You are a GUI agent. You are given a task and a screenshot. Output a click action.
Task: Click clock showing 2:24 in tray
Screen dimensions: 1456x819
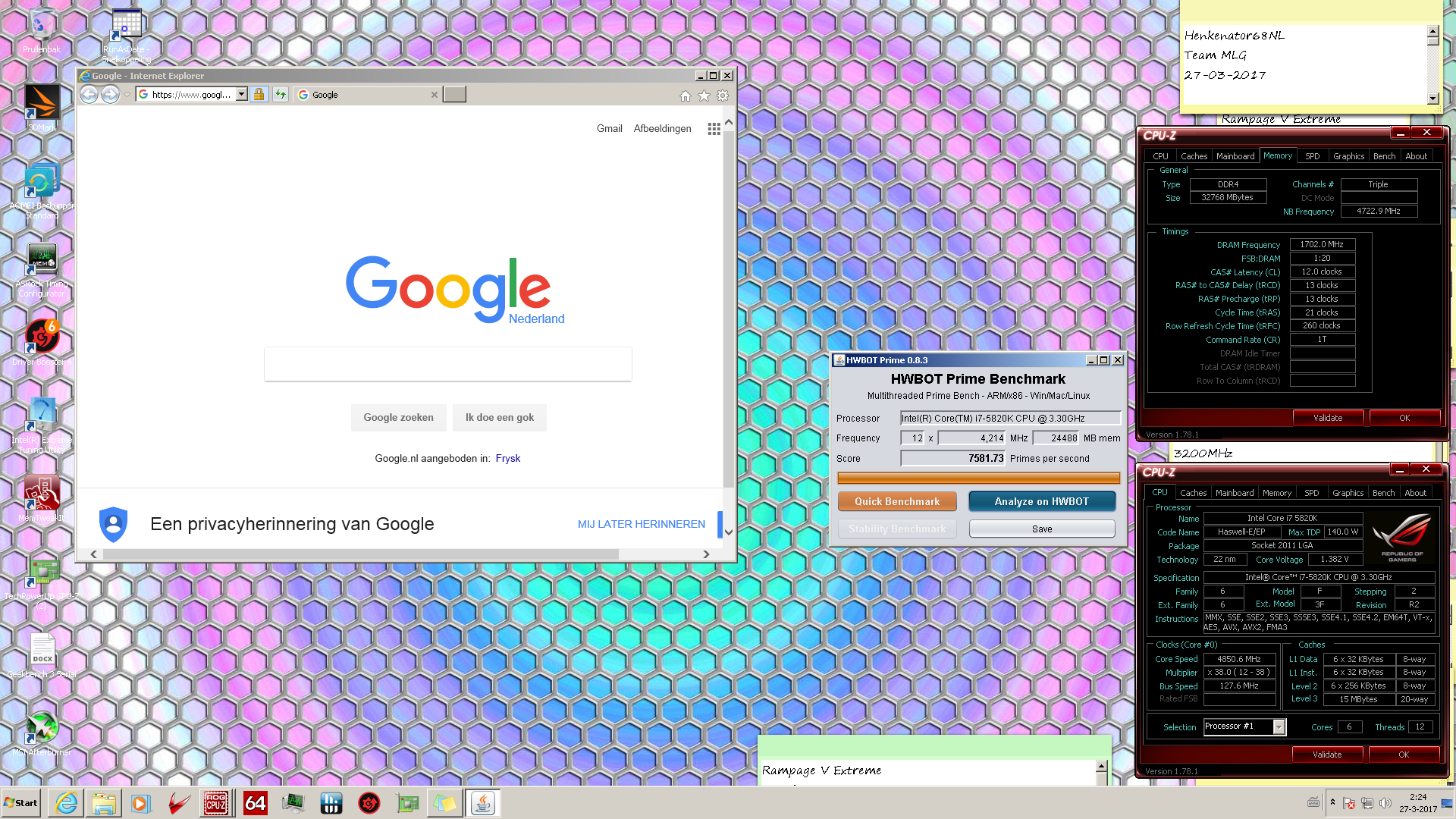[1417, 798]
